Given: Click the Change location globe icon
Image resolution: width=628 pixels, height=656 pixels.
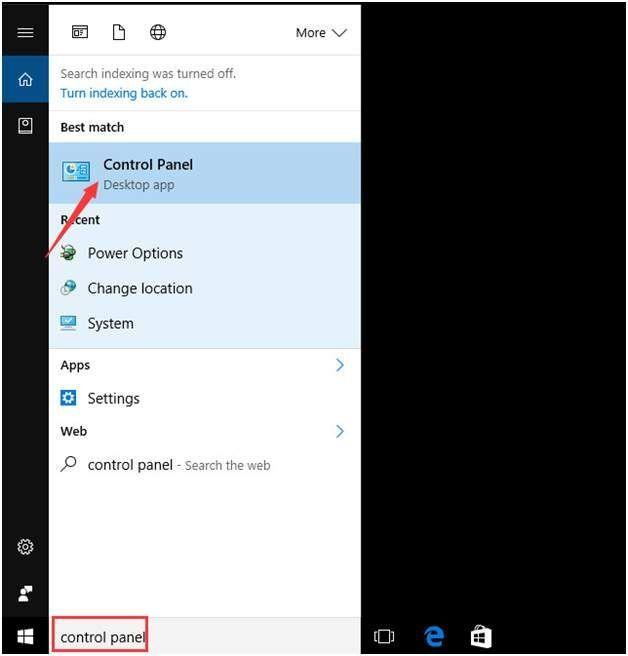Looking at the screenshot, I should pyautogui.click(x=68, y=288).
